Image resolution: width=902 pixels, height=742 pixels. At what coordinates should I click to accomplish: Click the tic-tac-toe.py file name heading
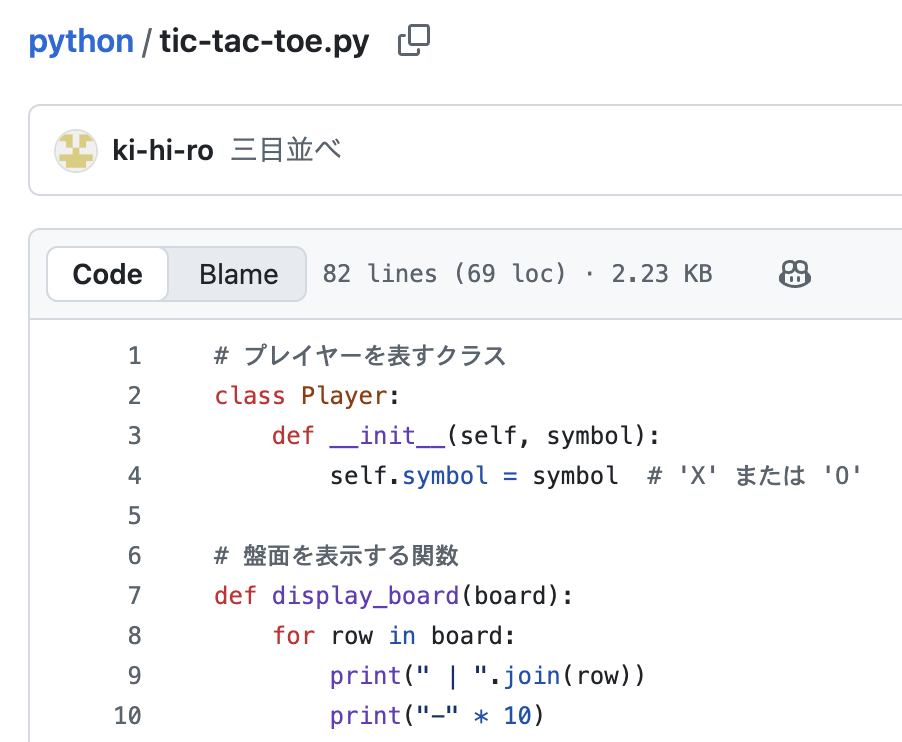pyautogui.click(x=264, y=42)
